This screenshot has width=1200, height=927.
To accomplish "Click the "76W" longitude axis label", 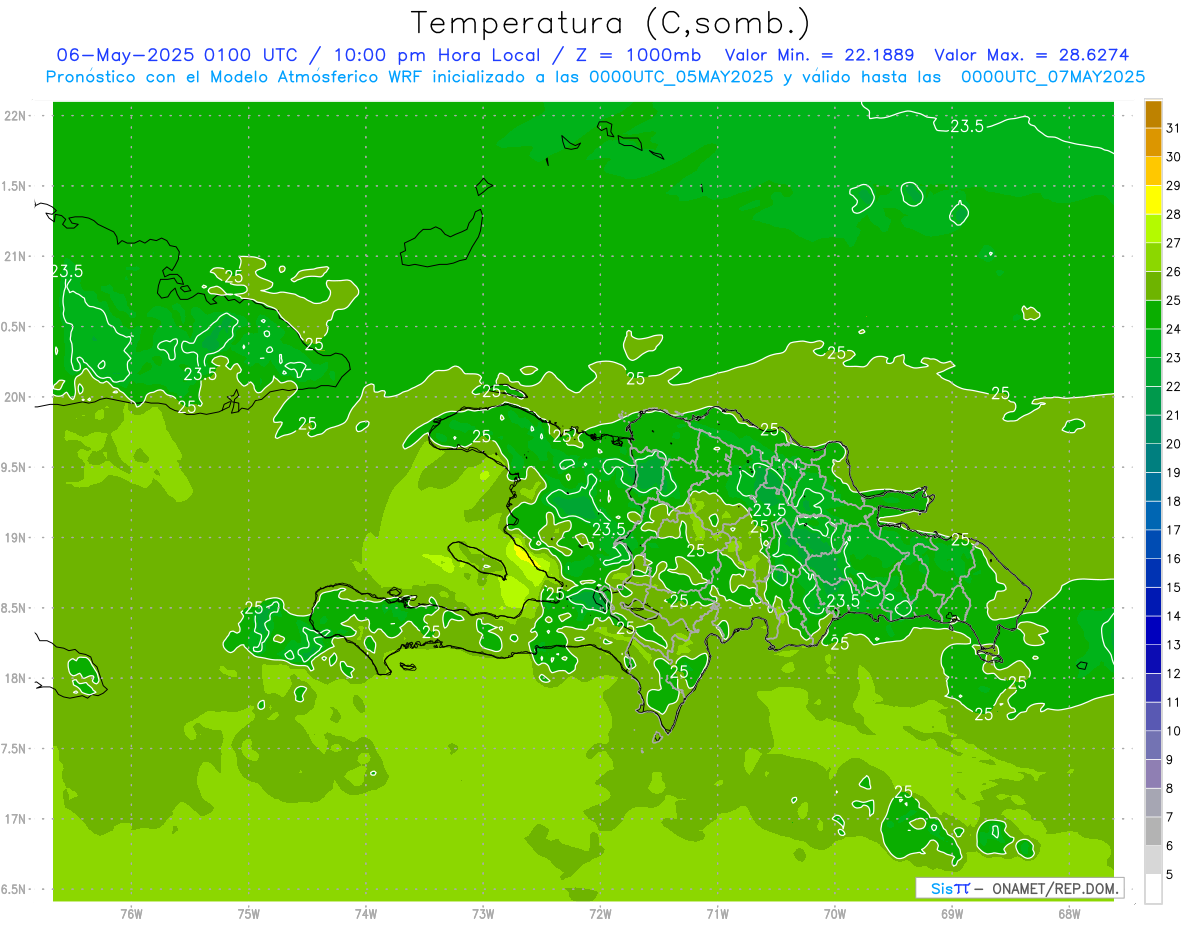I will pyautogui.click(x=131, y=913).
